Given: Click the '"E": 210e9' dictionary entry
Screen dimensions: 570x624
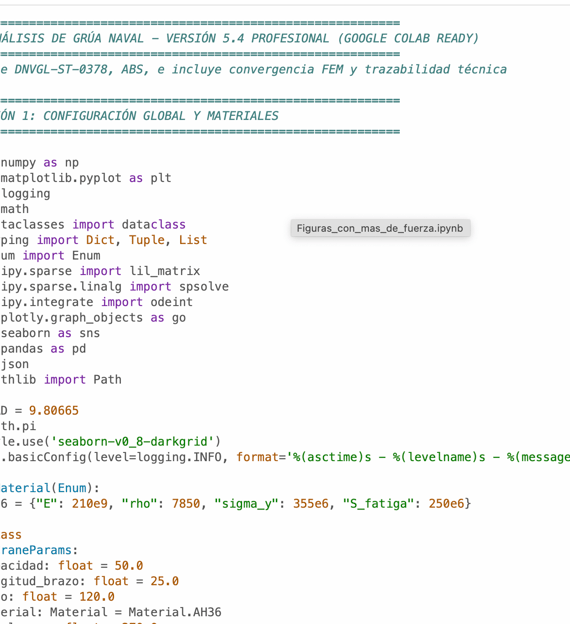Looking at the screenshot, I should tap(72, 504).
